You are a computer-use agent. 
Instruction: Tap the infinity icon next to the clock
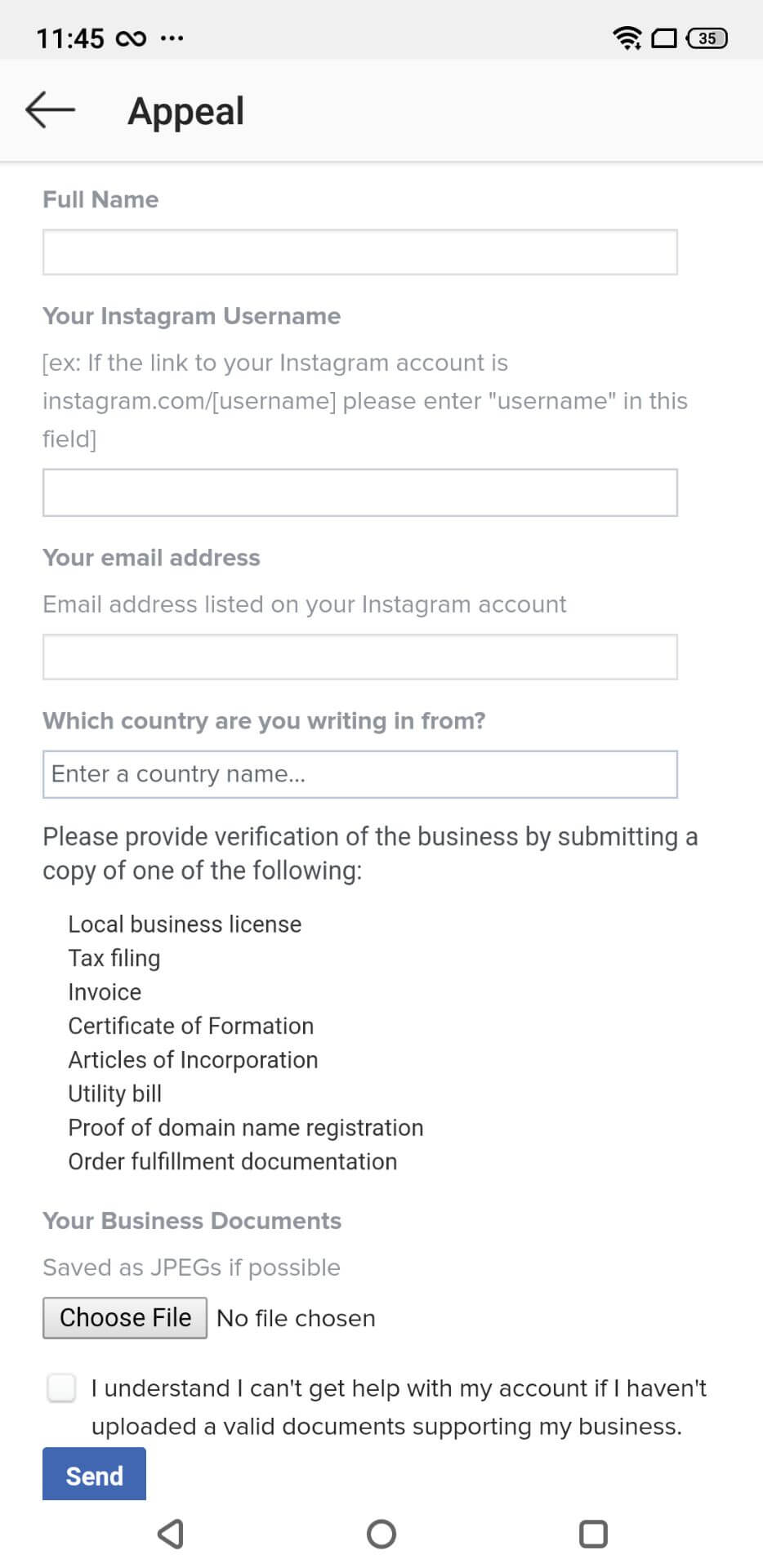(x=131, y=37)
